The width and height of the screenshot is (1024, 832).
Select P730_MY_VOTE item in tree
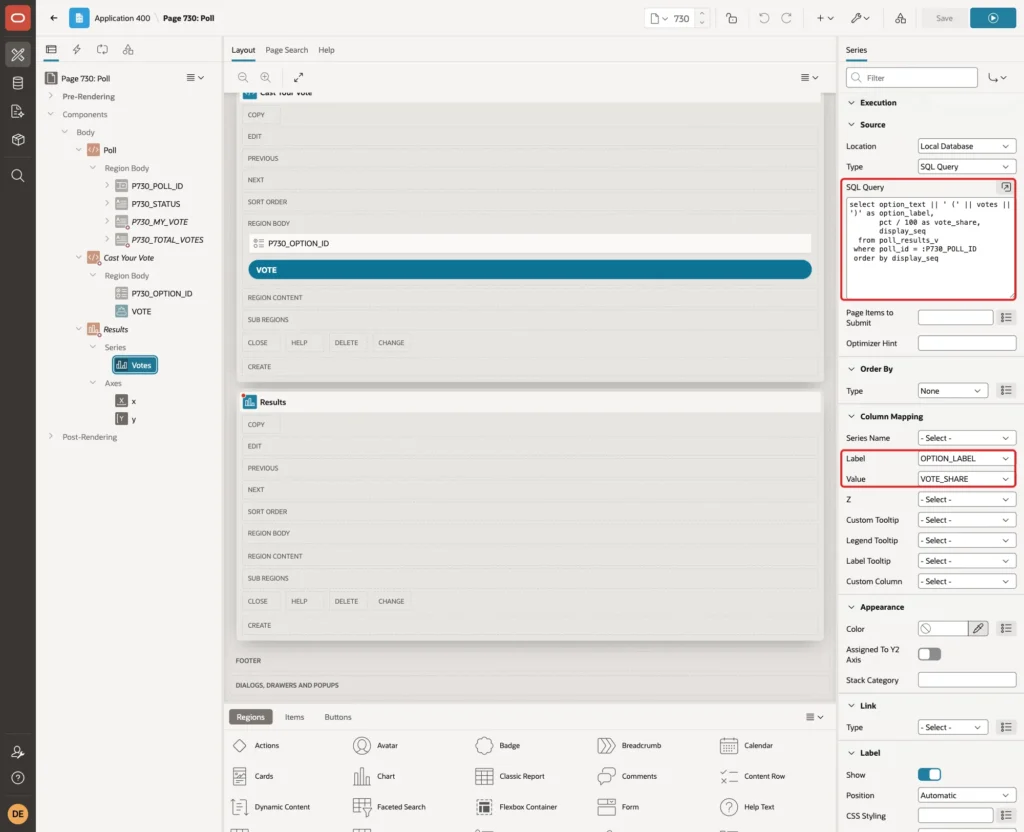(159, 222)
